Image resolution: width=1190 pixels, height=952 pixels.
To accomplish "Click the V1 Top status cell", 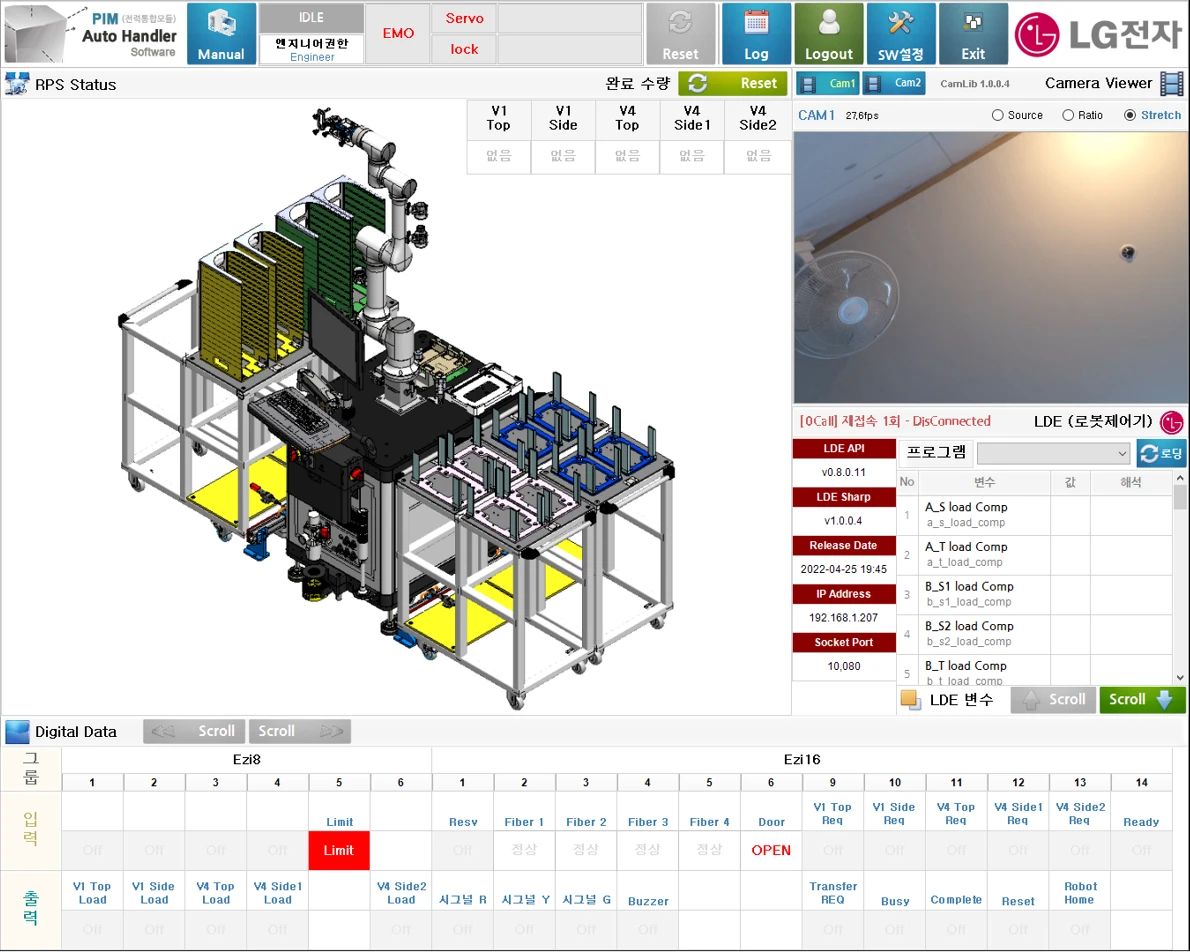I will 499,156.
